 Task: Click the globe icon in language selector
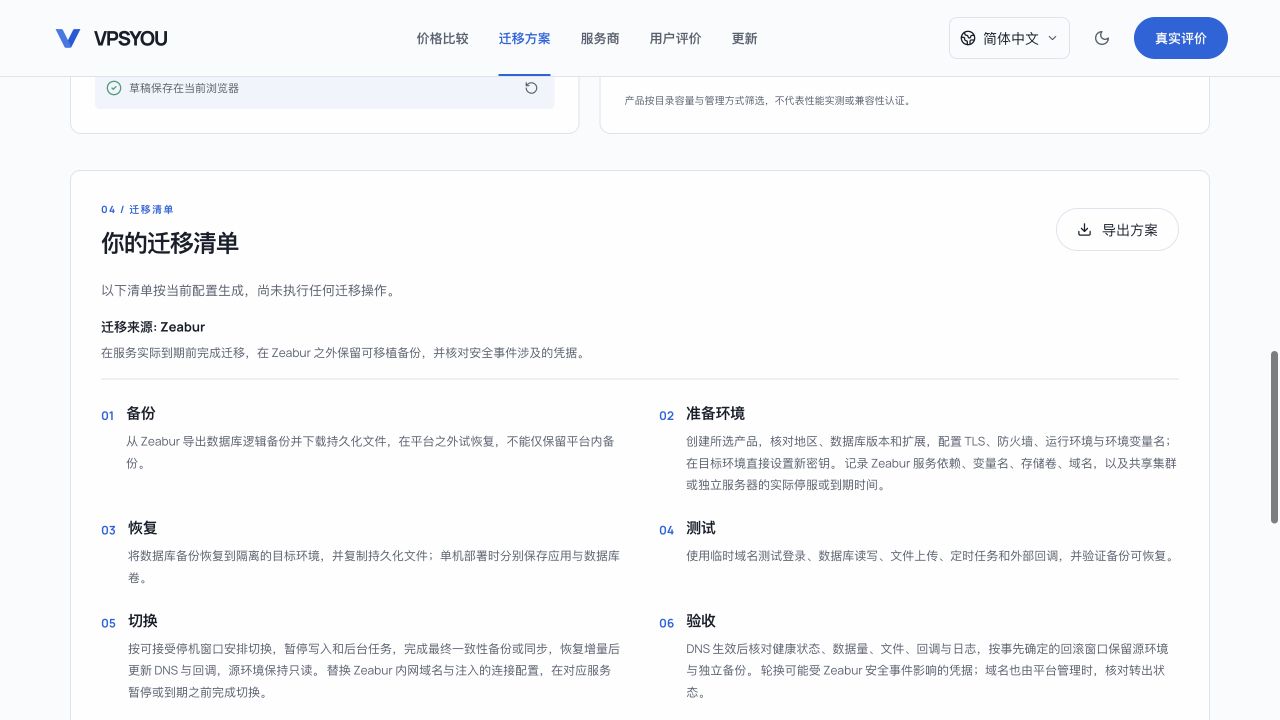[x=968, y=38]
